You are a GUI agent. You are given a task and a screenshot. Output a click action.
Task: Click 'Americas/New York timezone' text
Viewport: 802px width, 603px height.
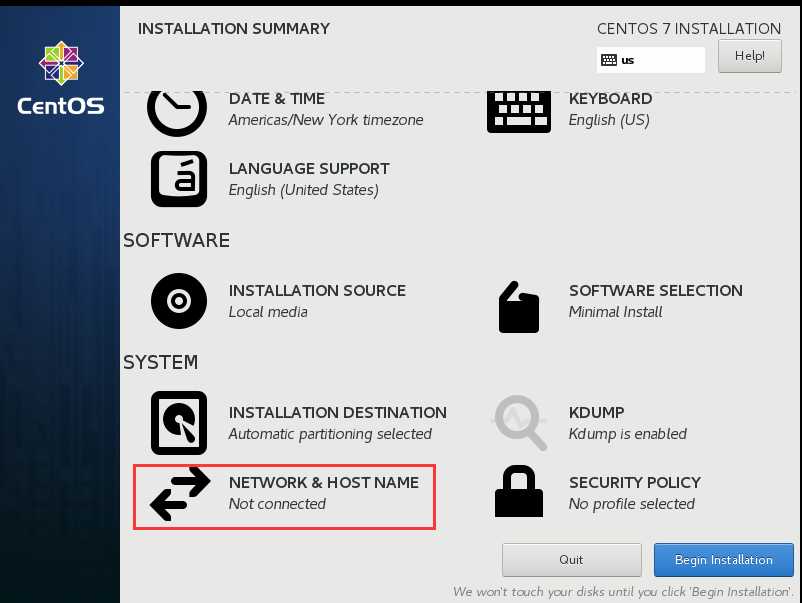326,120
